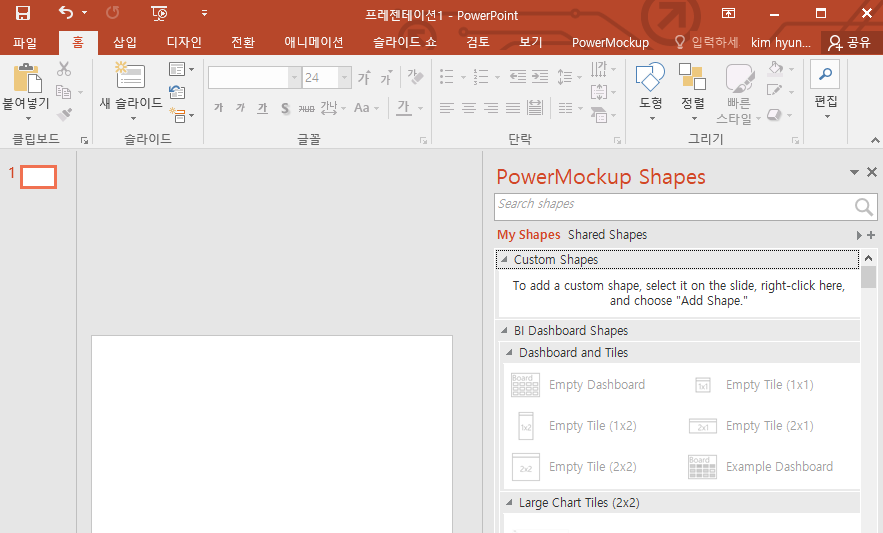Click the Cut scissors icon
The width and height of the screenshot is (883, 533).
pos(64,69)
